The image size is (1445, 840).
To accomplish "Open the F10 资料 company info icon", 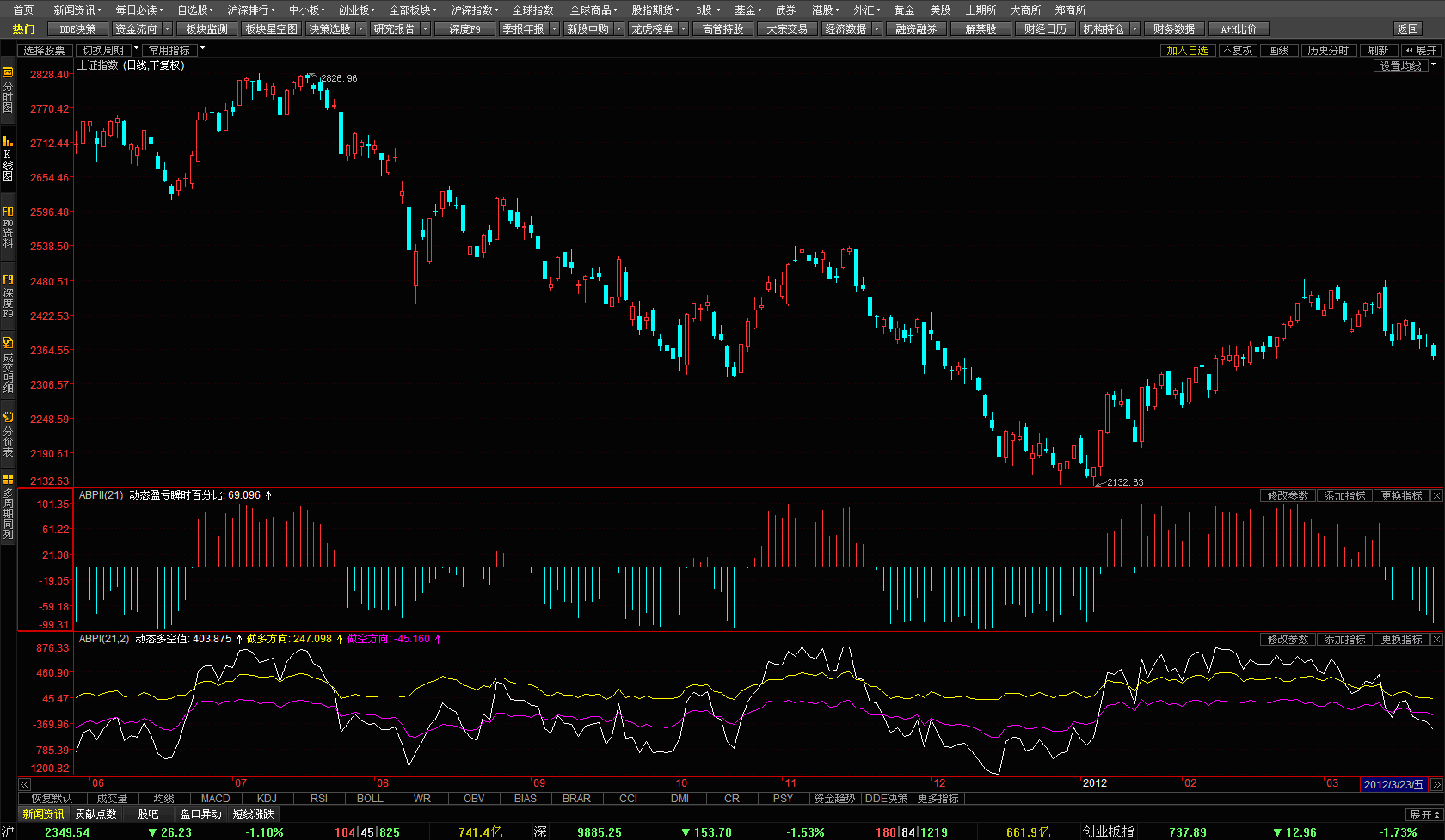I will (8, 227).
